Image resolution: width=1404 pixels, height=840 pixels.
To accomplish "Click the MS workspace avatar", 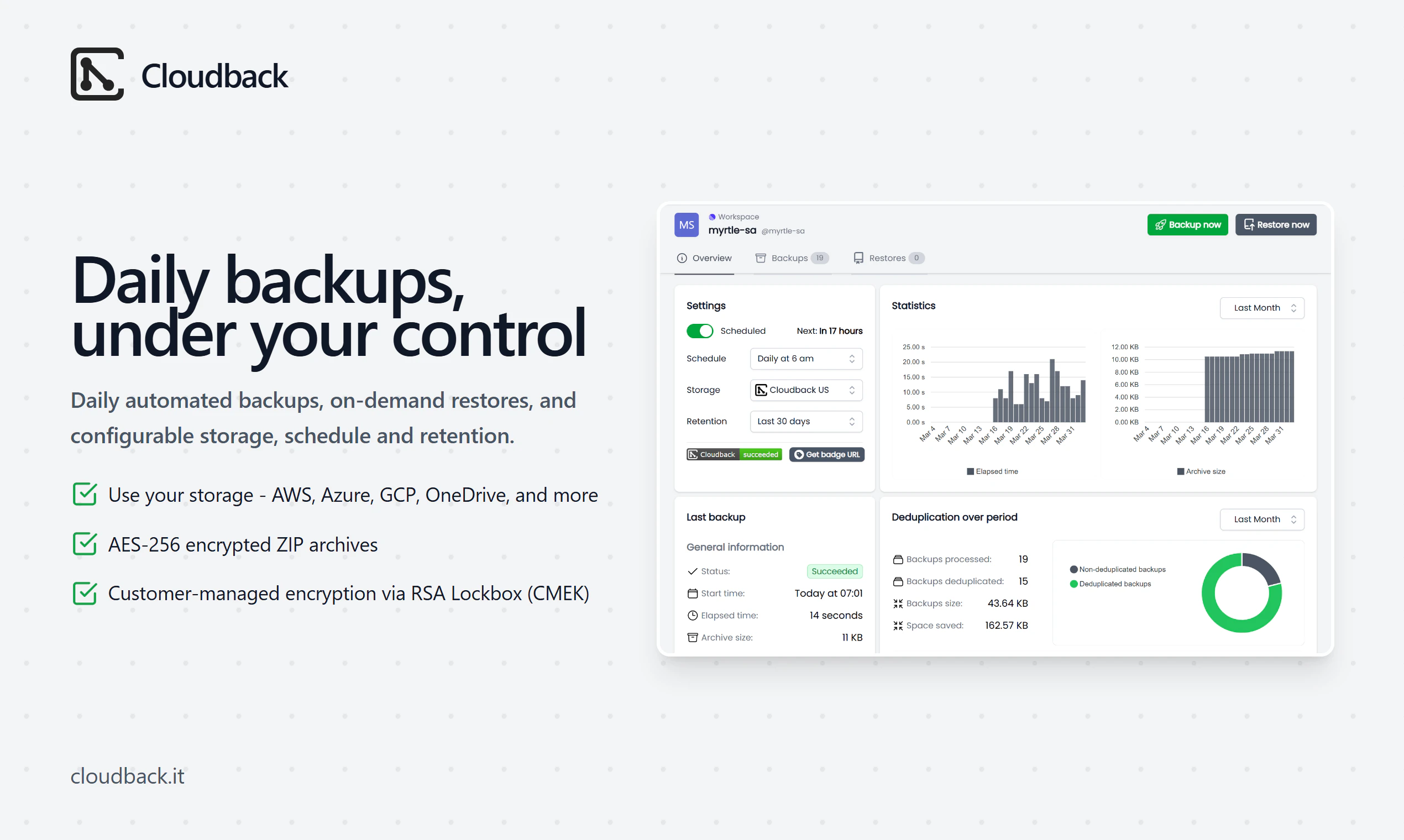I will point(686,225).
